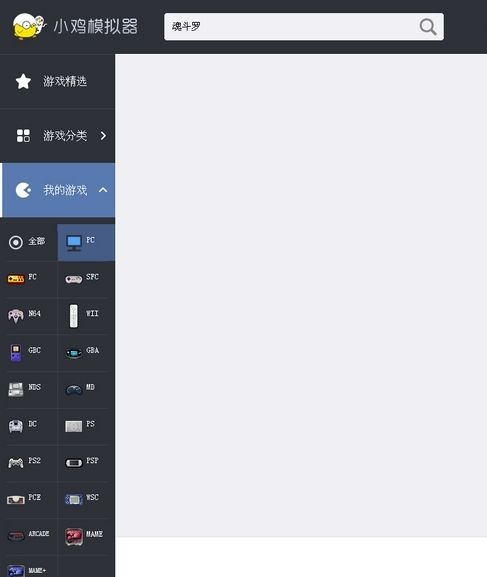Click the 小鸡模拟器 chick logo
487x577 pixels.
(29, 26)
